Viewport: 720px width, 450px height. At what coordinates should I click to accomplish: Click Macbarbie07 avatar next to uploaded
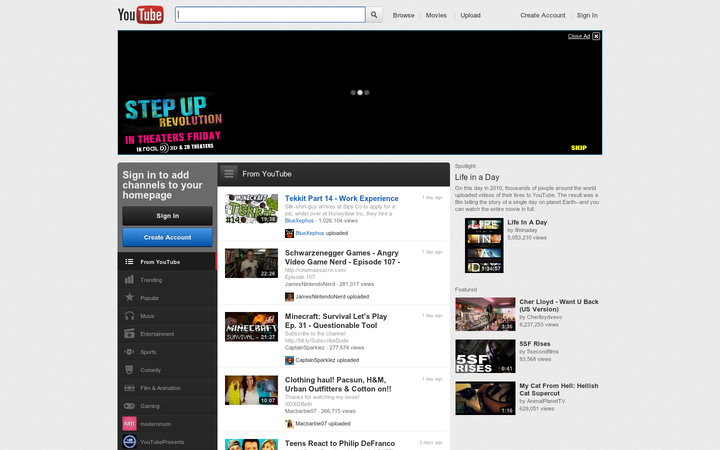(x=289, y=424)
